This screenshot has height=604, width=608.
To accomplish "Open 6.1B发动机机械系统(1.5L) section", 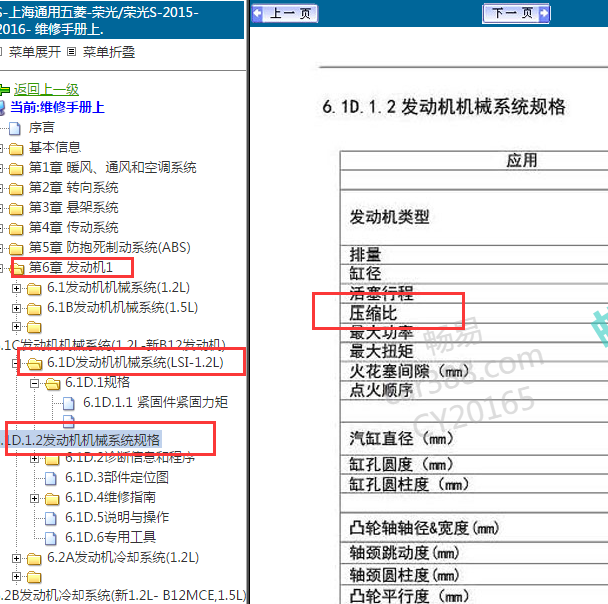I will pos(123,308).
